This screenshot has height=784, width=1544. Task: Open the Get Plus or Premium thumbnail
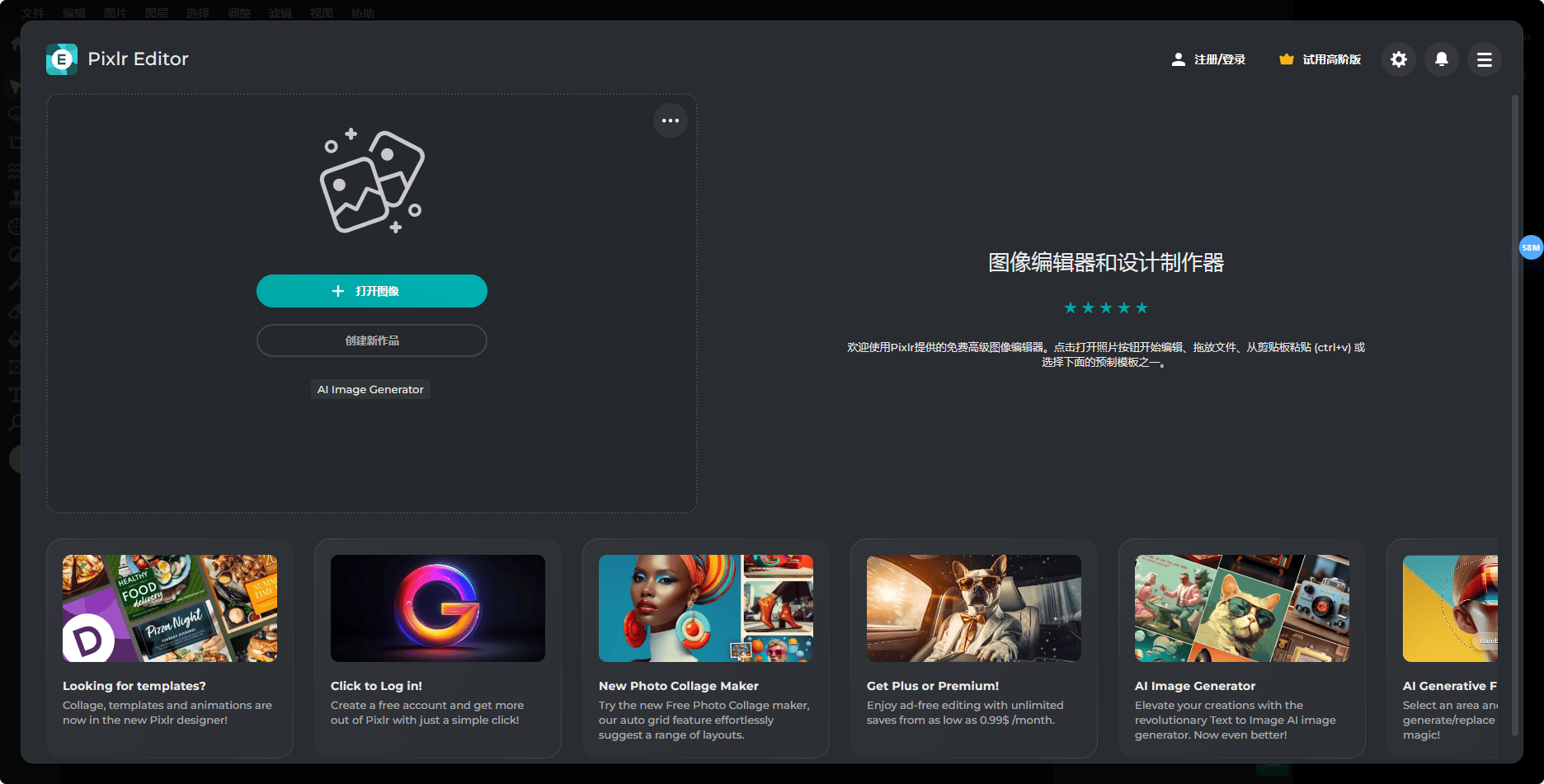(x=974, y=608)
